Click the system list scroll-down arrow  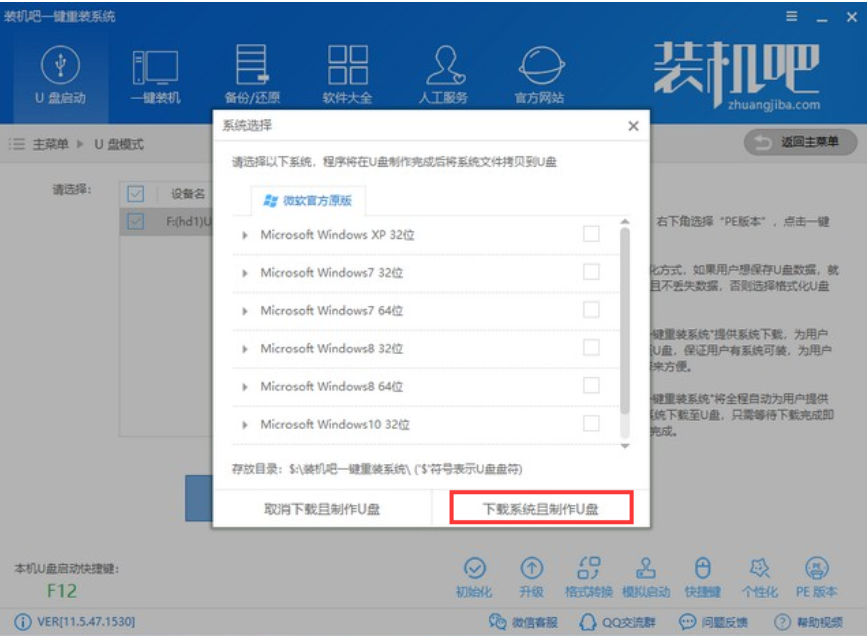(x=625, y=446)
